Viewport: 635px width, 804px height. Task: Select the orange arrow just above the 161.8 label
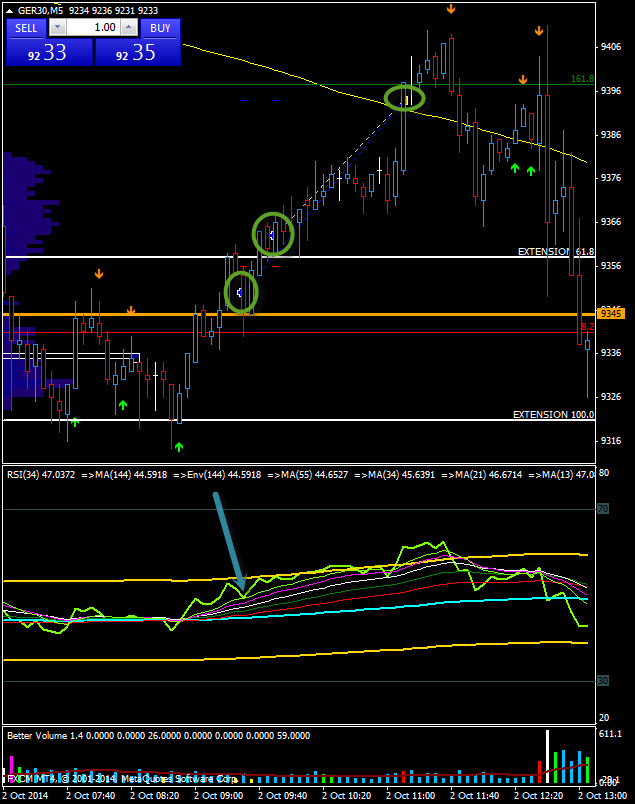(x=523, y=79)
